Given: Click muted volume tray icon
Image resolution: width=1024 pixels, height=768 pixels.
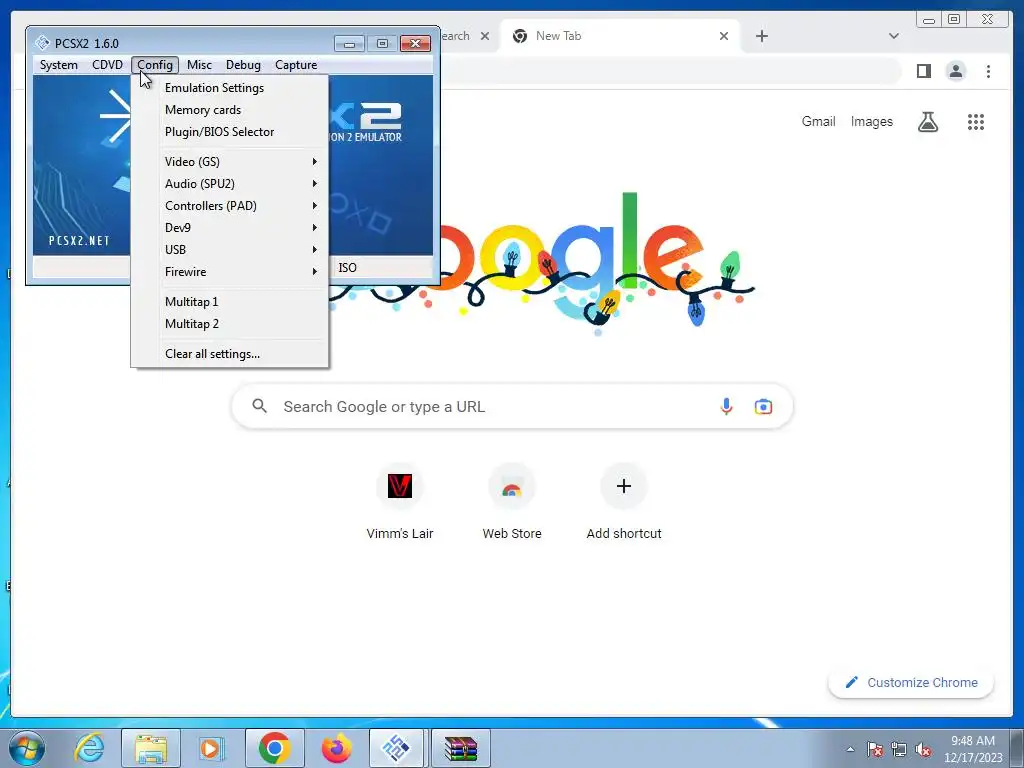Looking at the screenshot, I should [x=923, y=749].
